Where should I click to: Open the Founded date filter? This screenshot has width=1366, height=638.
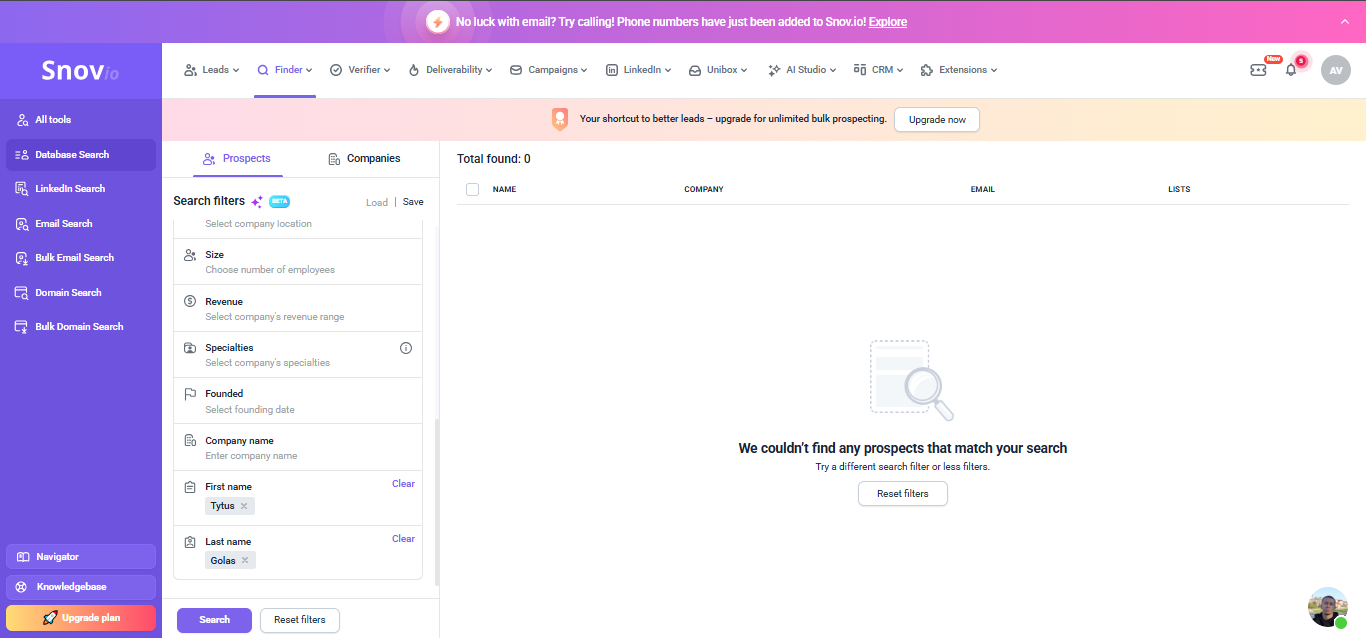click(298, 401)
